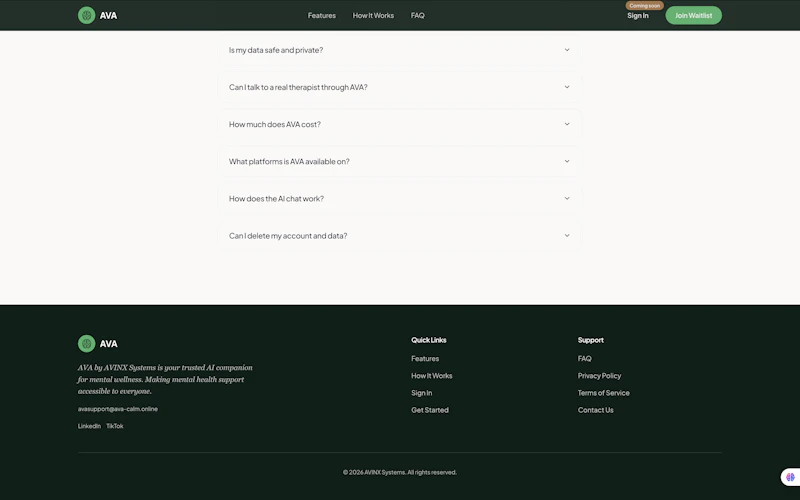Open the Privacy Policy link
Image resolution: width=800 pixels, height=500 pixels.
point(599,376)
